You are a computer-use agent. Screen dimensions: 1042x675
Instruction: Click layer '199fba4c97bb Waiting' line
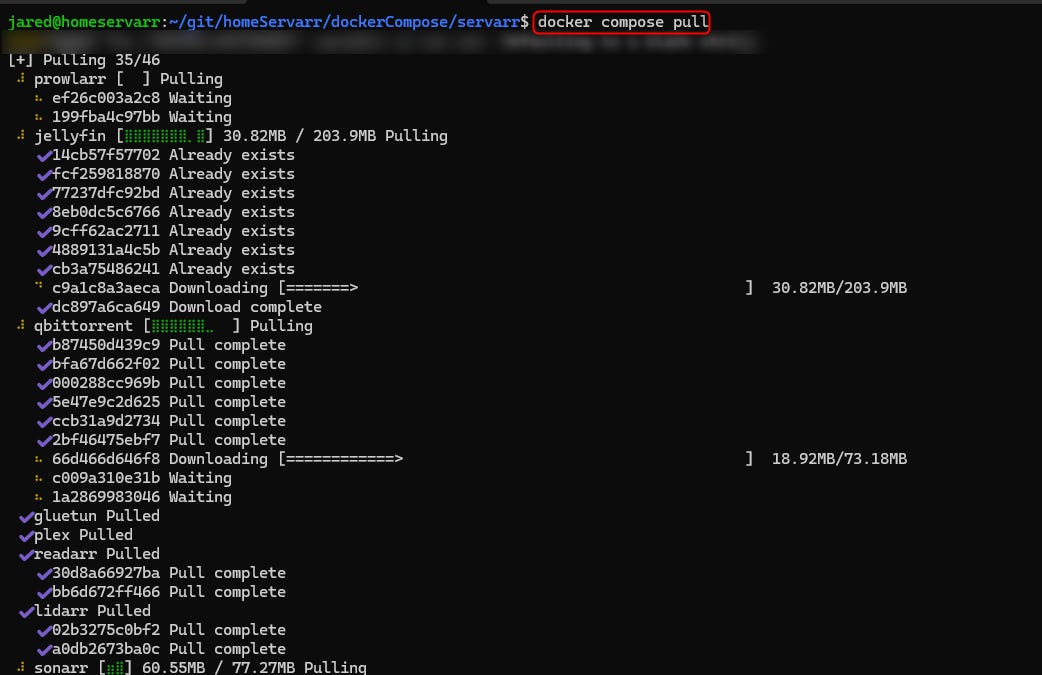(142, 117)
